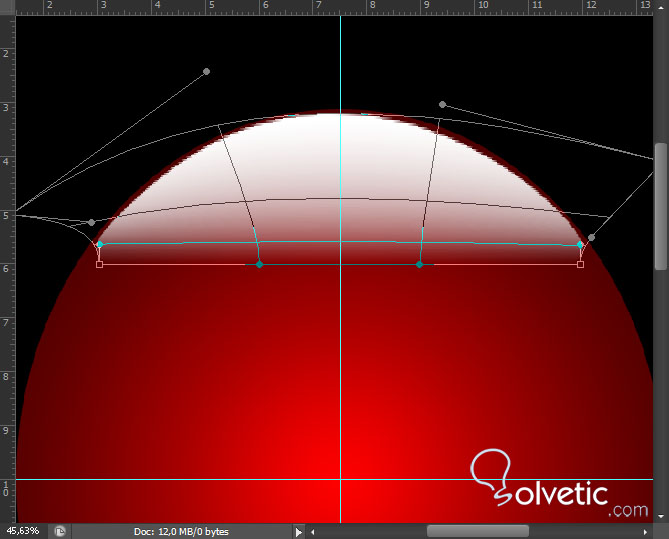Select the upper-right grey warp handle dot
669x539 pixels.
click(442, 105)
